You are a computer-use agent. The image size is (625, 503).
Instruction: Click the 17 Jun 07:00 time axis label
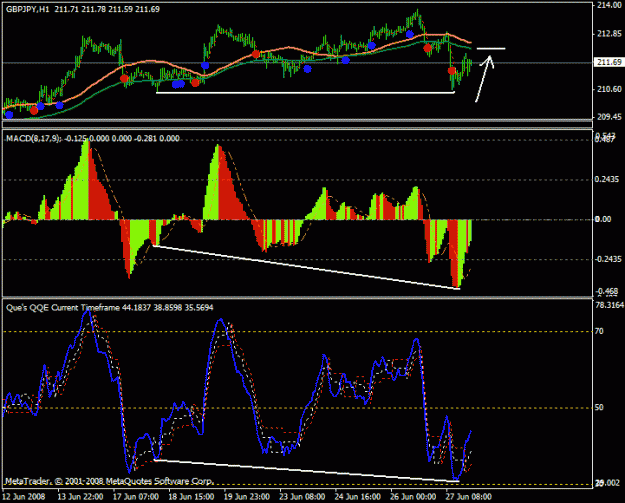click(x=136, y=497)
